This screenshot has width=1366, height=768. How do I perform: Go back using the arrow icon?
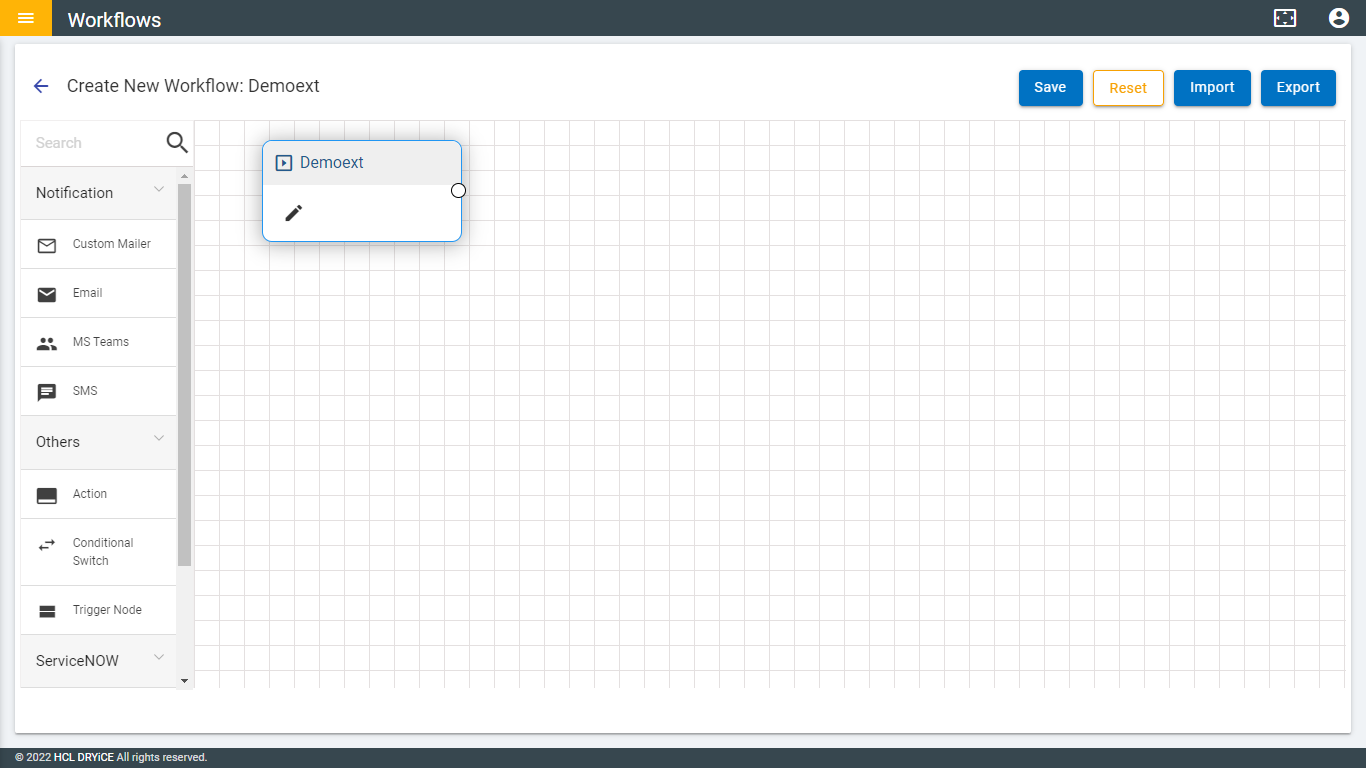(x=41, y=86)
